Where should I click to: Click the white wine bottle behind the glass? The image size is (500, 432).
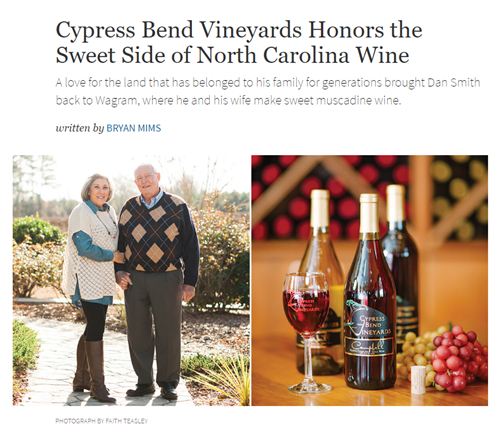click(321, 282)
